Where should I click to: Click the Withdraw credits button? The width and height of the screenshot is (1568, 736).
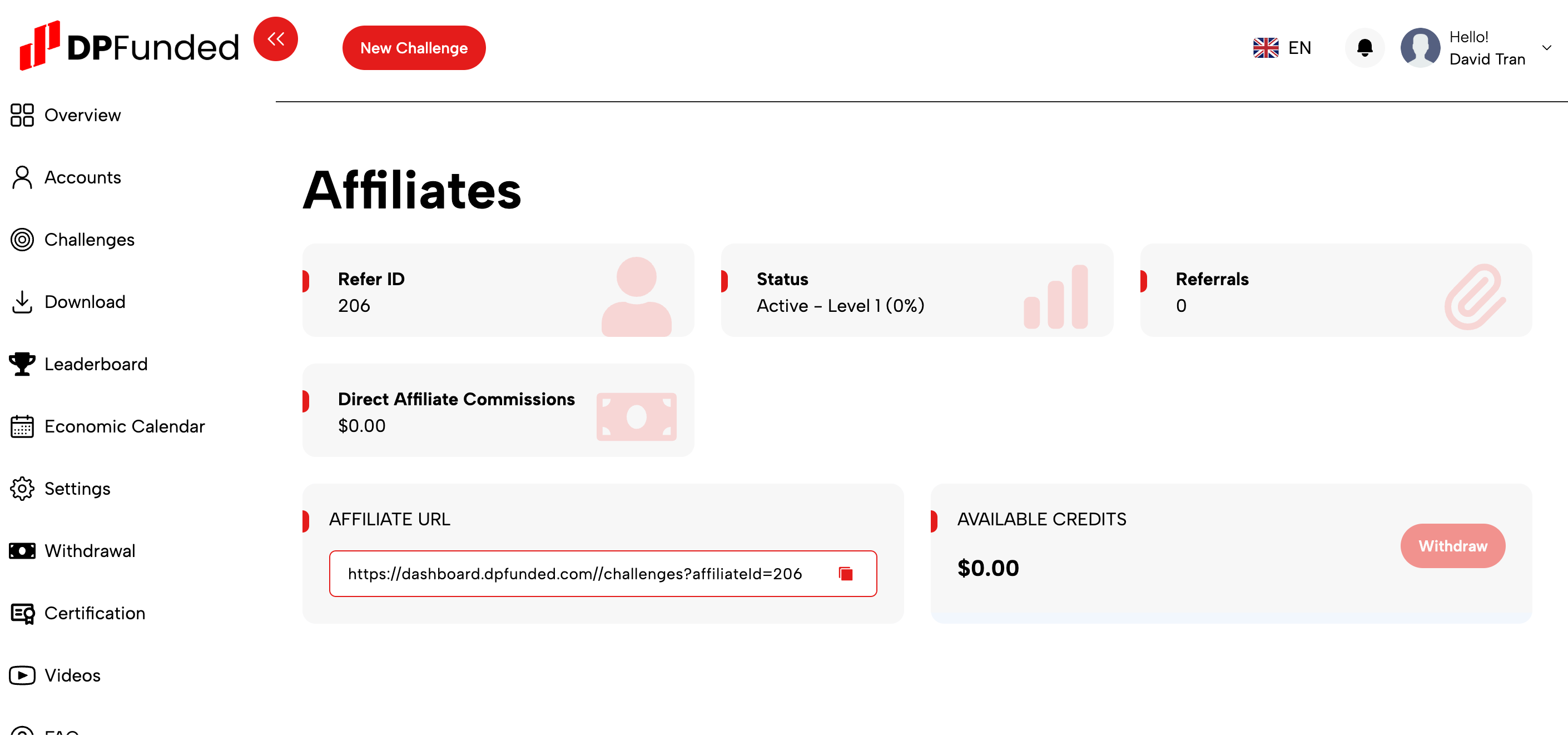pyautogui.click(x=1452, y=546)
